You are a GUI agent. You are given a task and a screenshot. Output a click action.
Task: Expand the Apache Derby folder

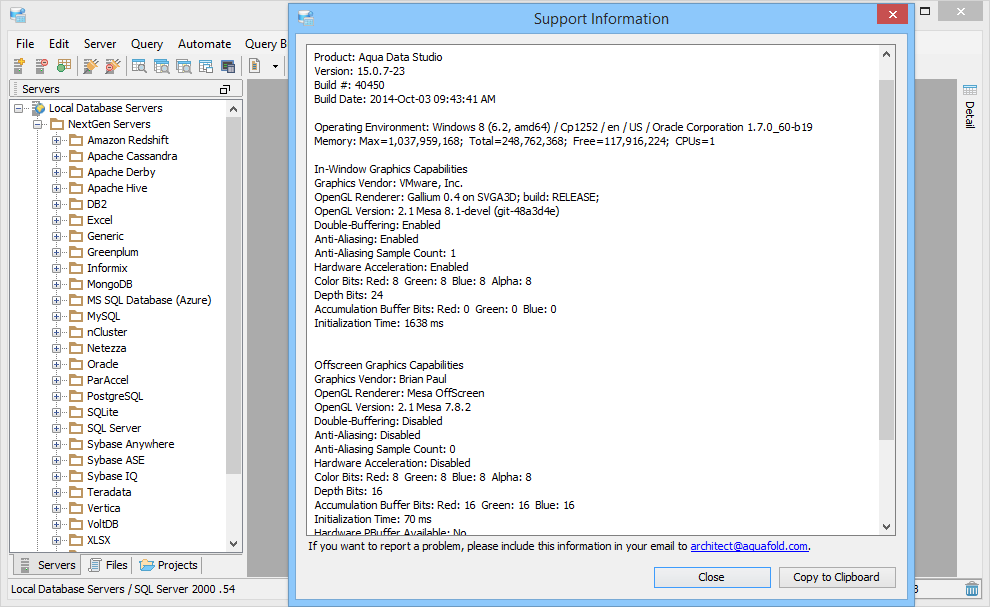pyautogui.click(x=56, y=172)
